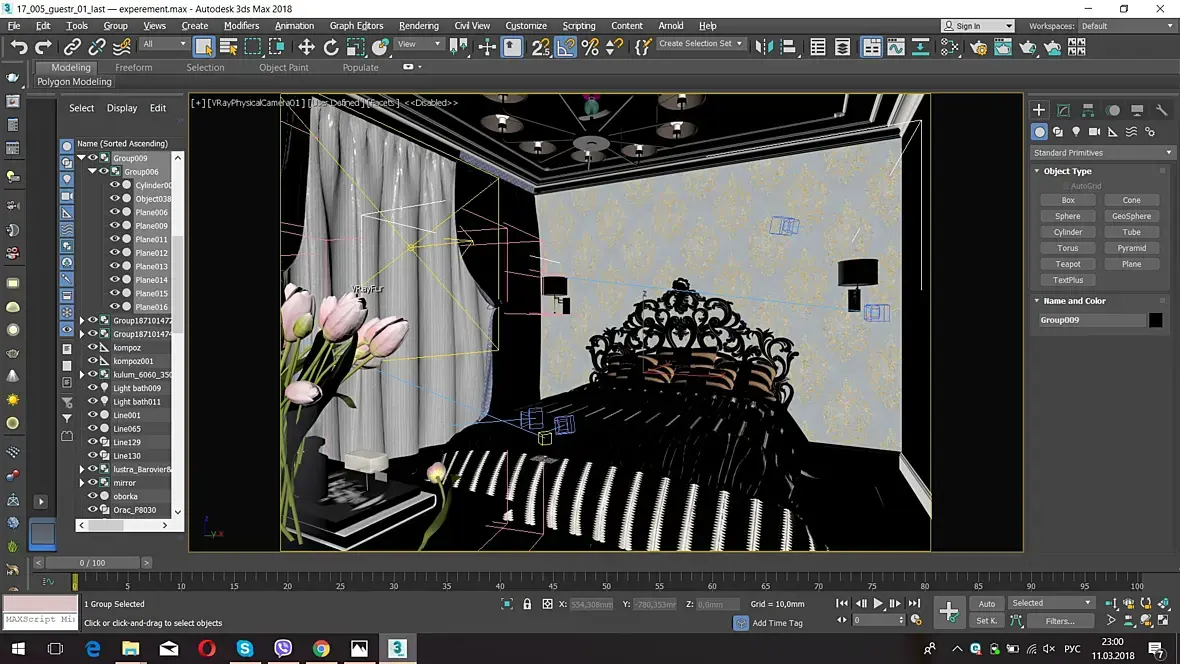Open the Modify tab in the command panel
Image resolution: width=1180 pixels, height=664 pixels.
(x=1063, y=110)
